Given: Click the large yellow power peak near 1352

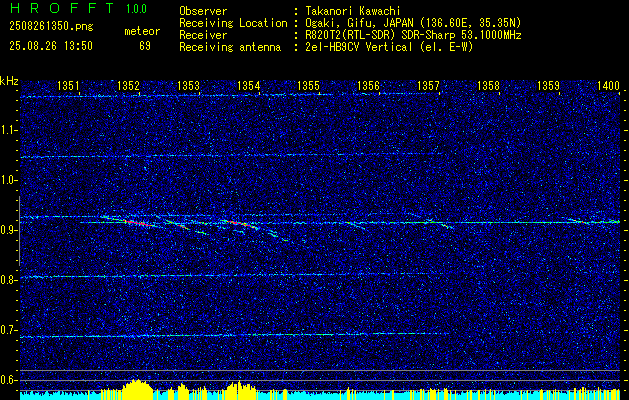Looking at the screenshot, I should pyautogui.click(x=137, y=389).
